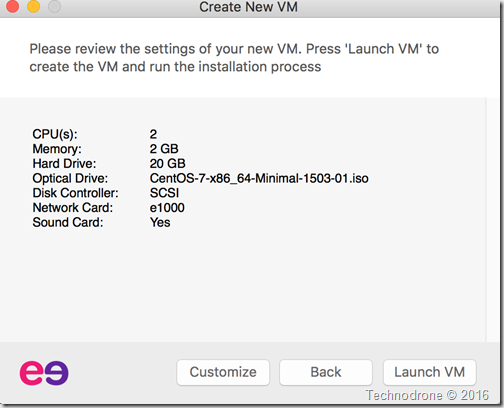Click the Sound Card Yes value
Screen dimensions: 504x408
tap(160, 222)
